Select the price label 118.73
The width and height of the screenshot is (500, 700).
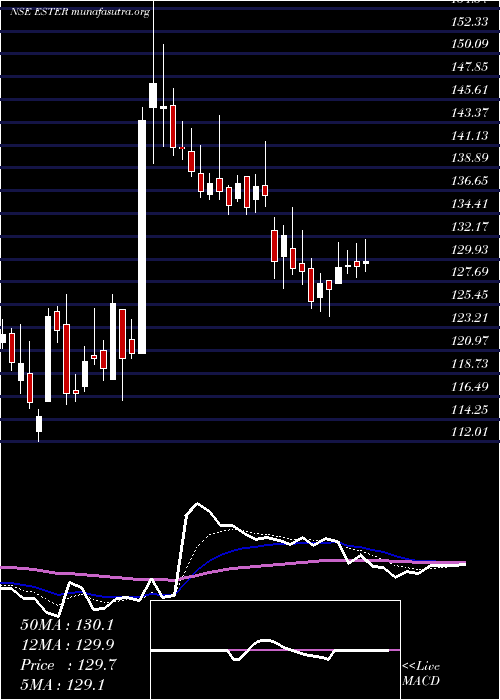click(x=469, y=363)
